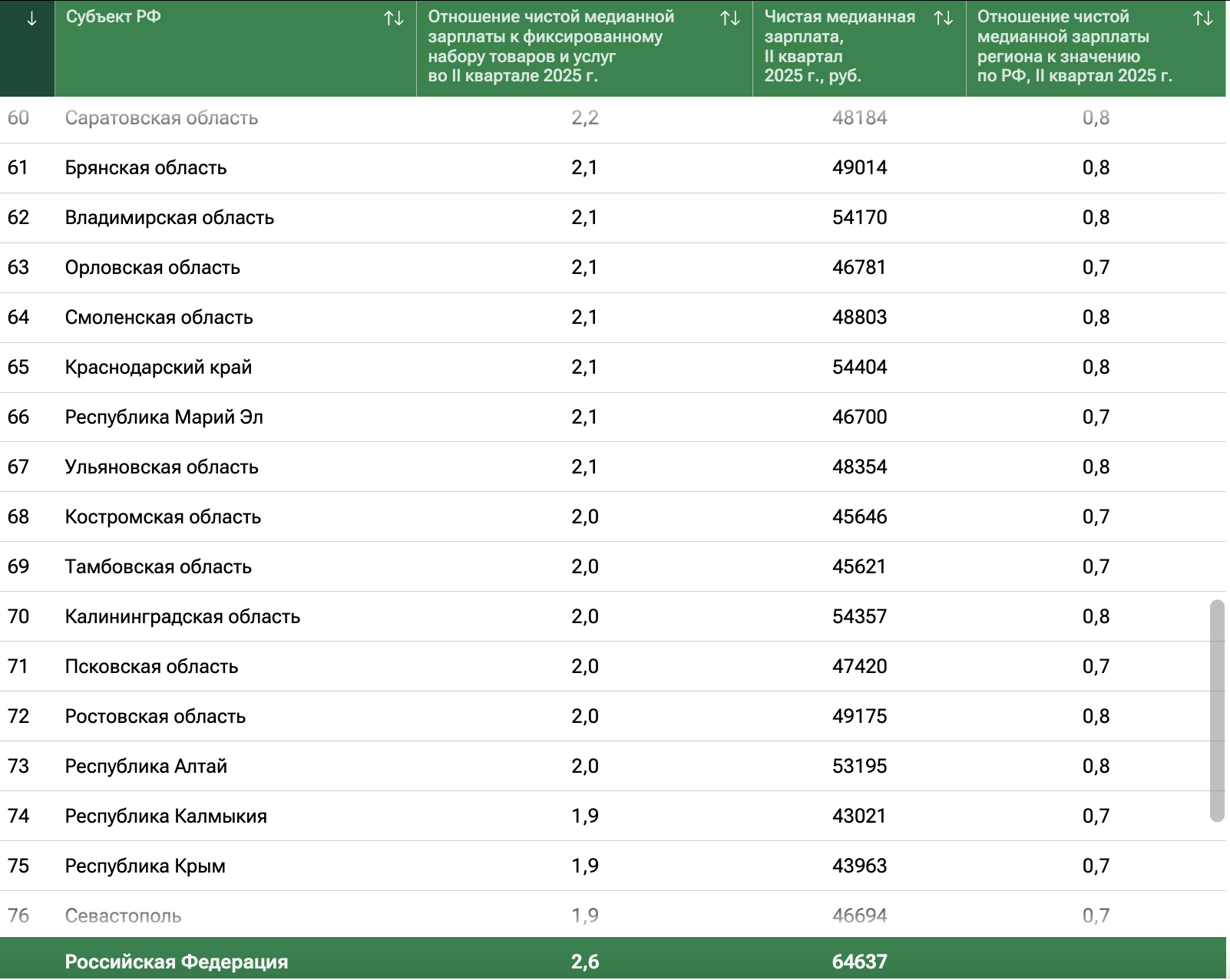Screen dimensions: 1230x980
Task: Click ratio 2,1 in Краснодарский край row
Action: click(x=585, y=368)
